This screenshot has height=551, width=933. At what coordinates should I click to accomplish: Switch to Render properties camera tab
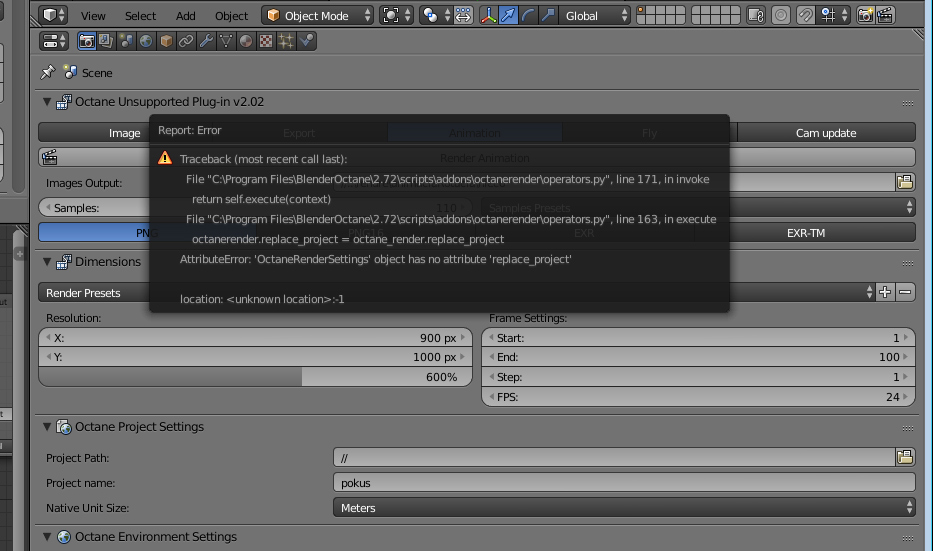point(87,41)
